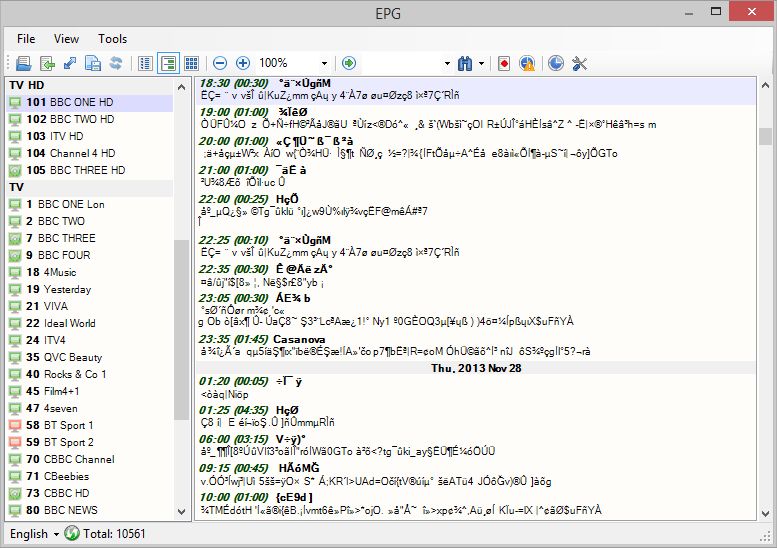Click the green refresh icon in status bar
Screen dimensions: 777x548
coord(72,534)
